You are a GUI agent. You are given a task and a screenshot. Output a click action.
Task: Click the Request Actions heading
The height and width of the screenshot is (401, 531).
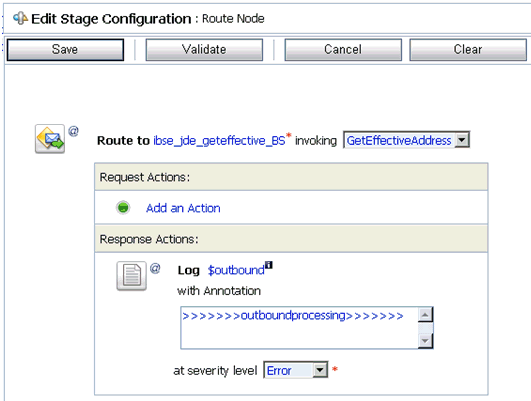[145, 177]
